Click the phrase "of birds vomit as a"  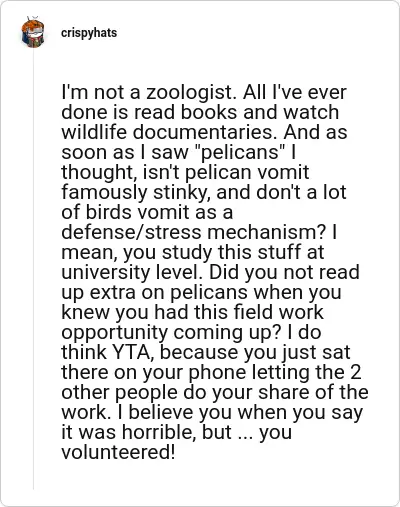(147, 212)
